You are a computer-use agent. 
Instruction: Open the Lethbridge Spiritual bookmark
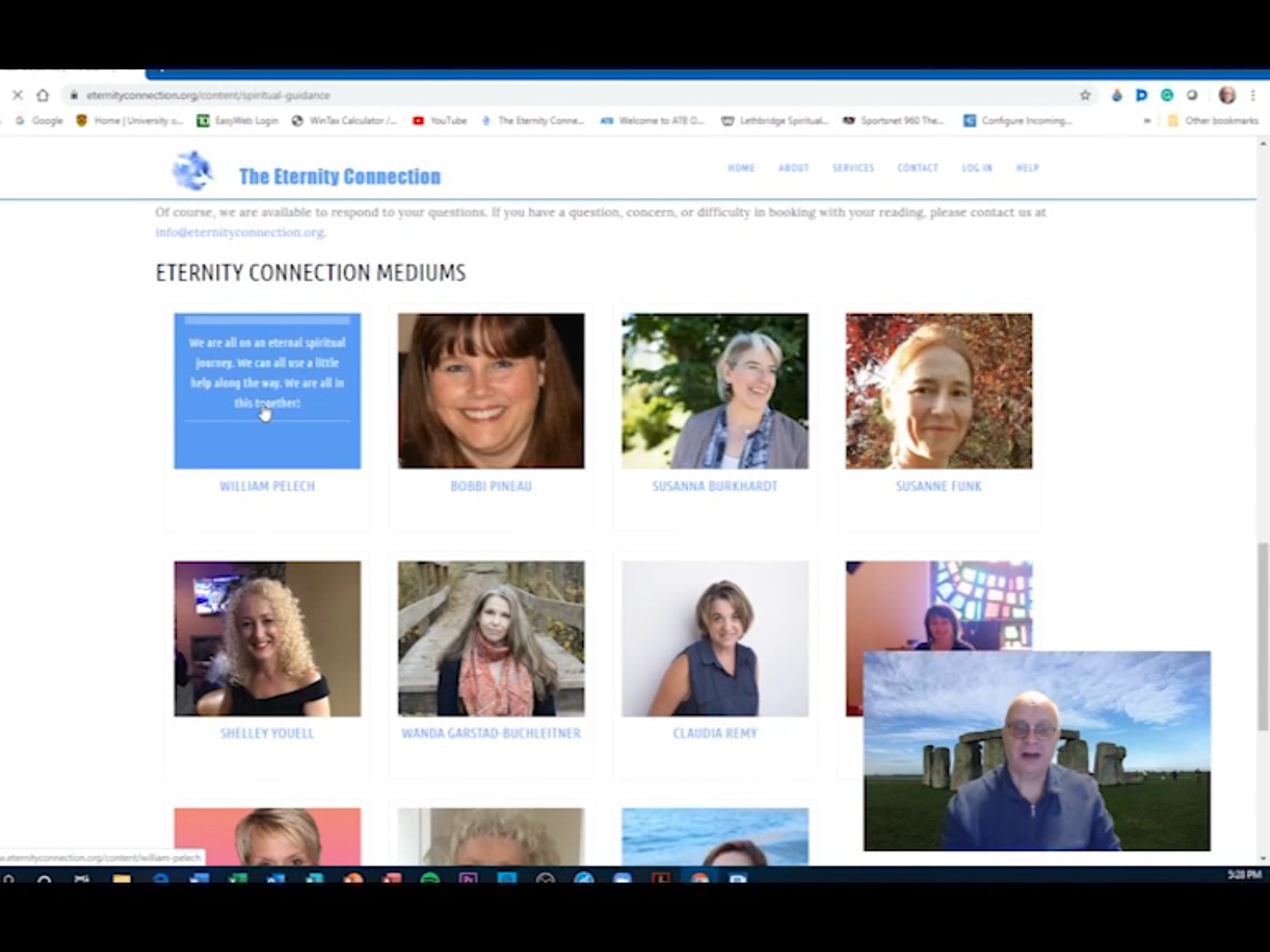tap(775, 121)
